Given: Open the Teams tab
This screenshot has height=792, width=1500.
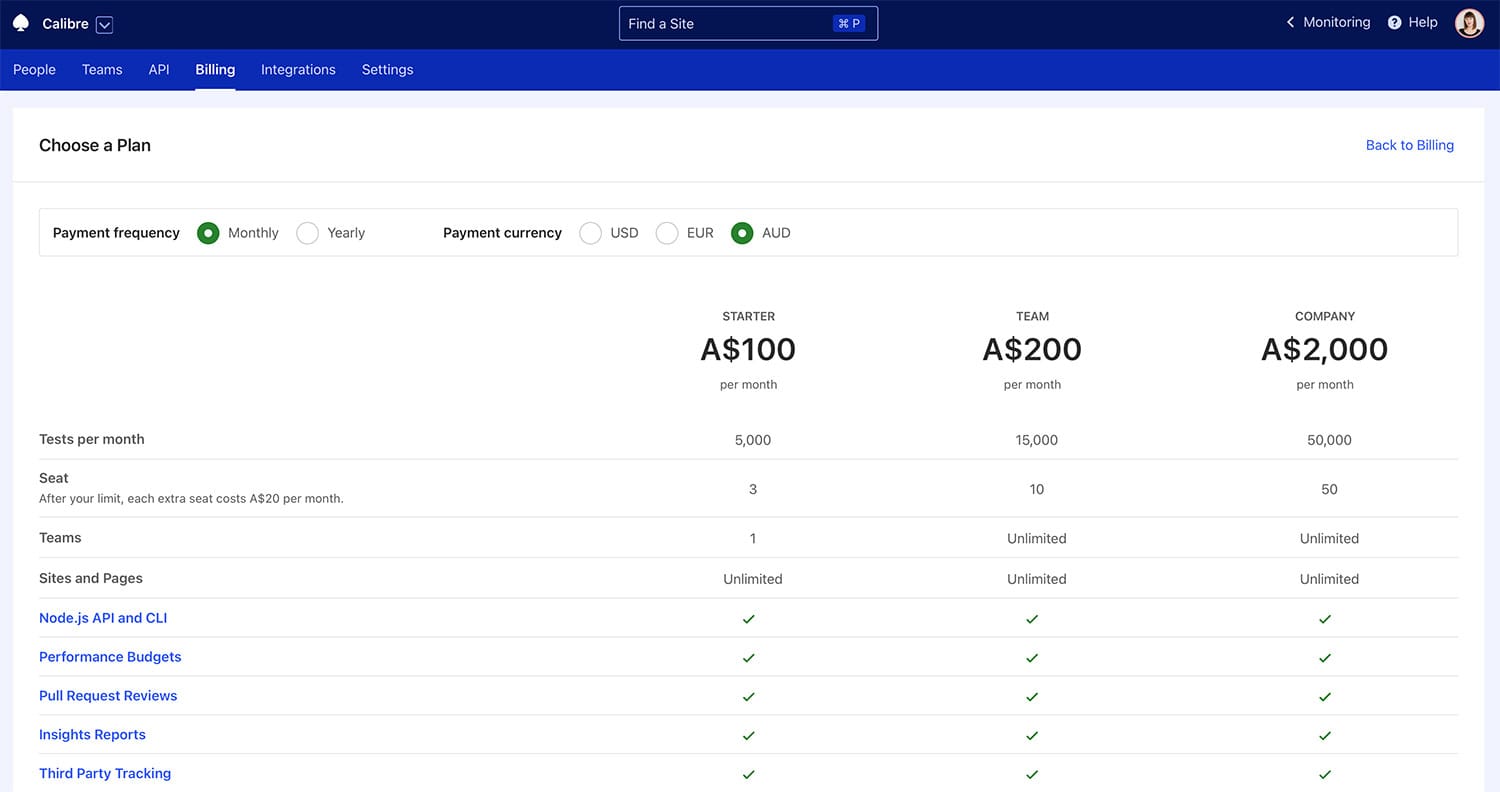Looking at the screenshot, I should 102,70.
